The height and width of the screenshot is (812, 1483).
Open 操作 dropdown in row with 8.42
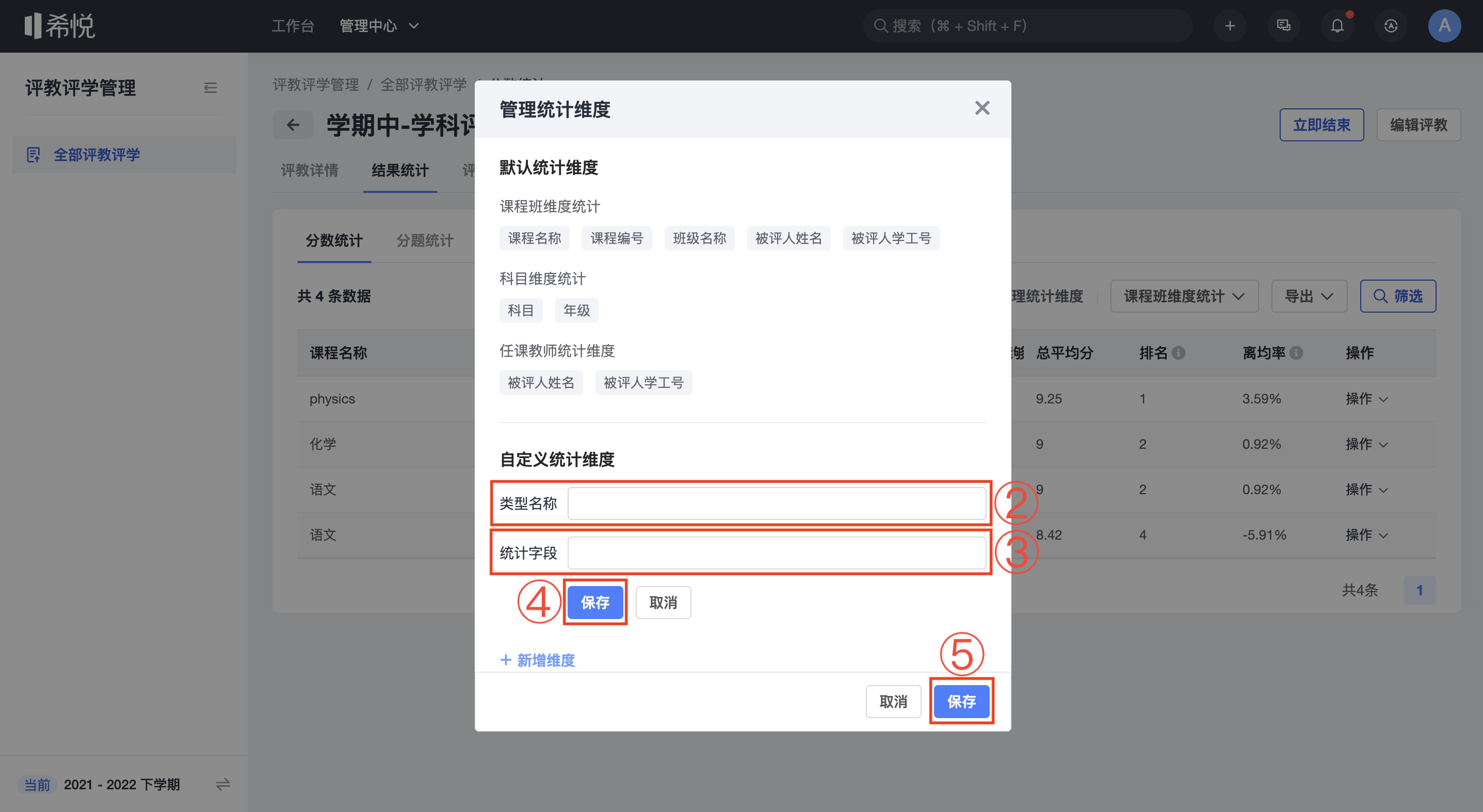coord(1367,535)
